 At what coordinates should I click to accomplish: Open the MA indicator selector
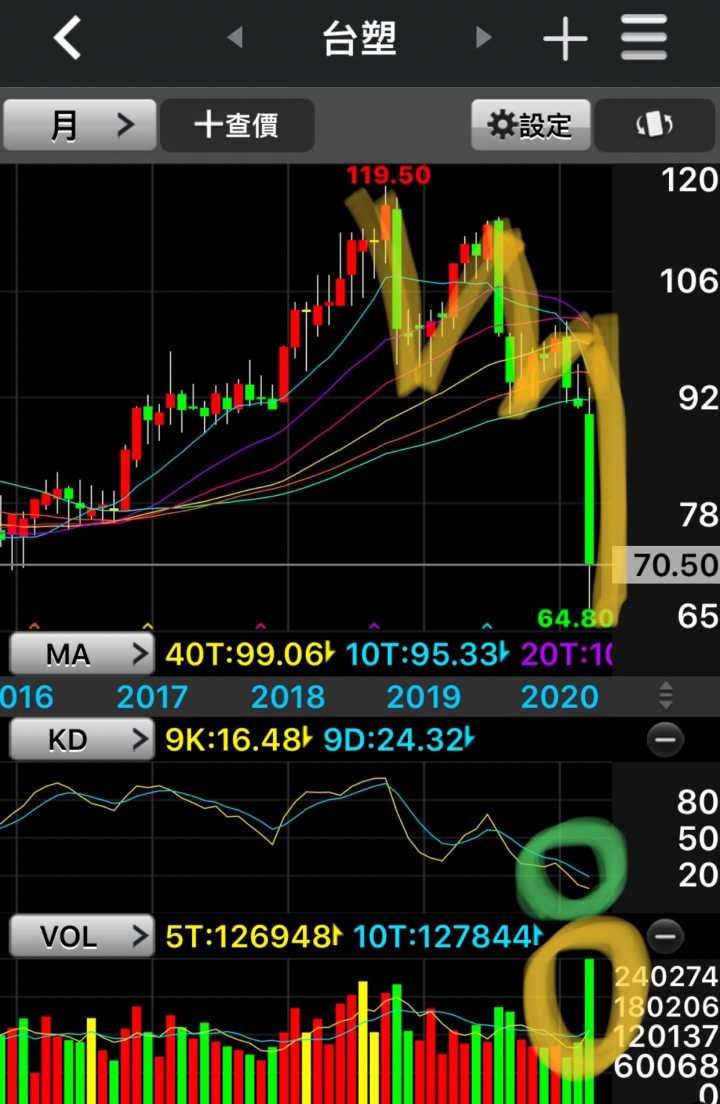[81, 654]
